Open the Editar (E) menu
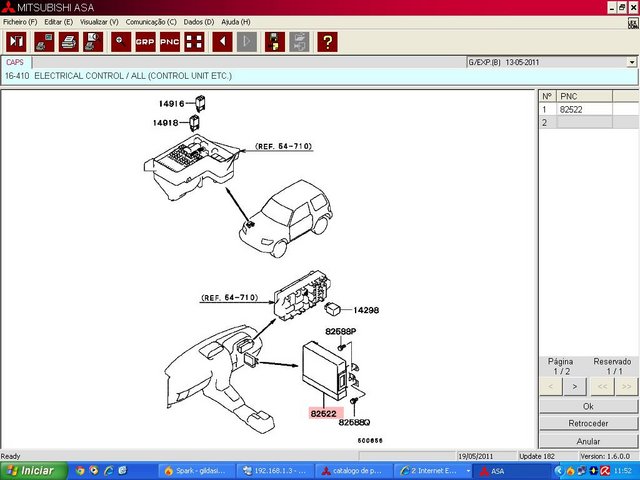 pyautogui.click(x=58, y=22)
